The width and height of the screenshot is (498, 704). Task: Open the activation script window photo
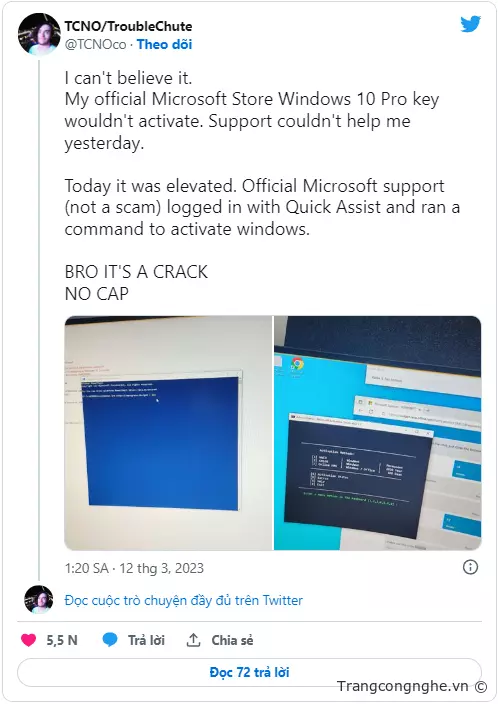coord(378,433)
